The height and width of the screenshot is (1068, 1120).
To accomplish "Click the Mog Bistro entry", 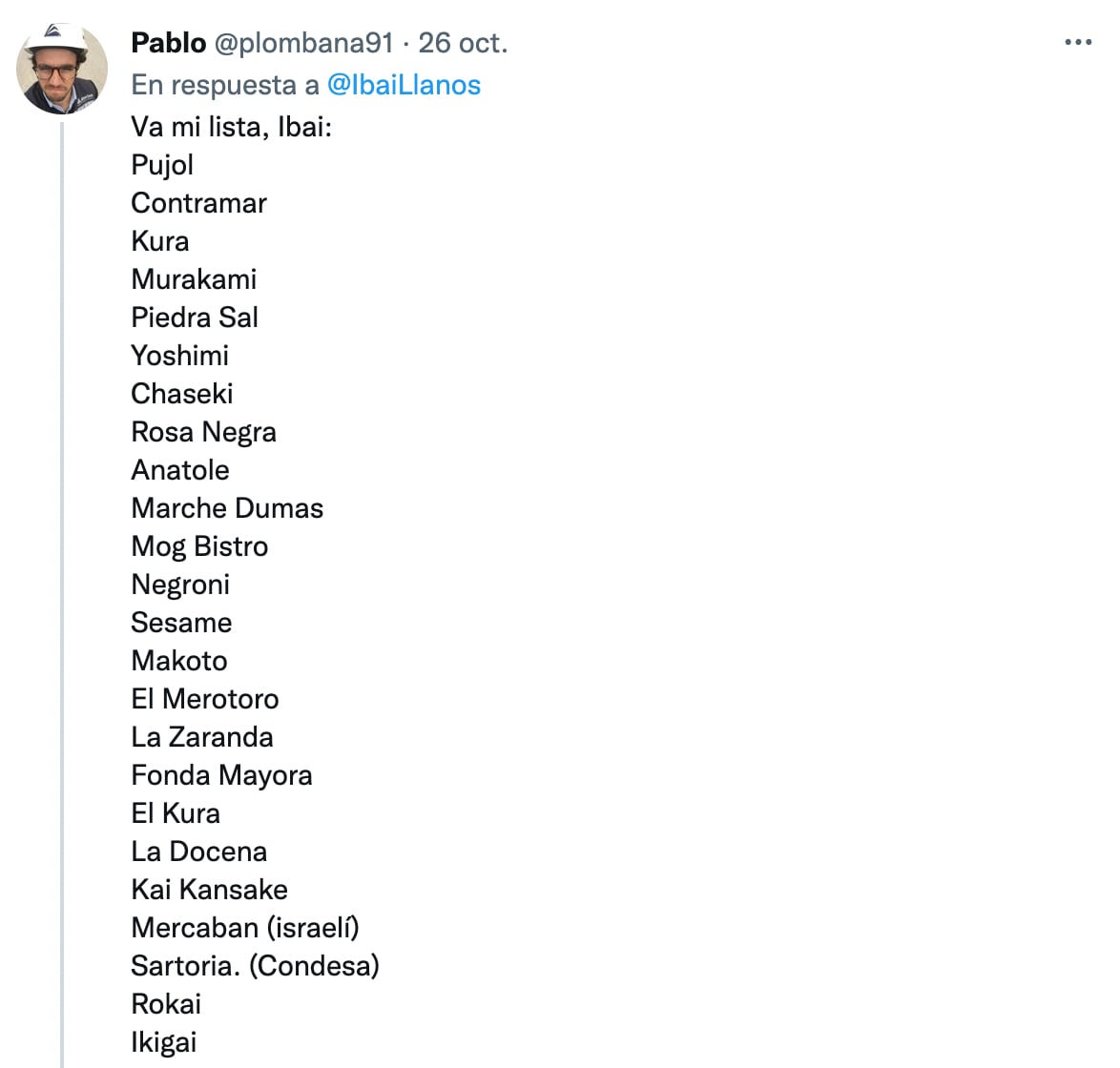I will (x=199, y=546).
